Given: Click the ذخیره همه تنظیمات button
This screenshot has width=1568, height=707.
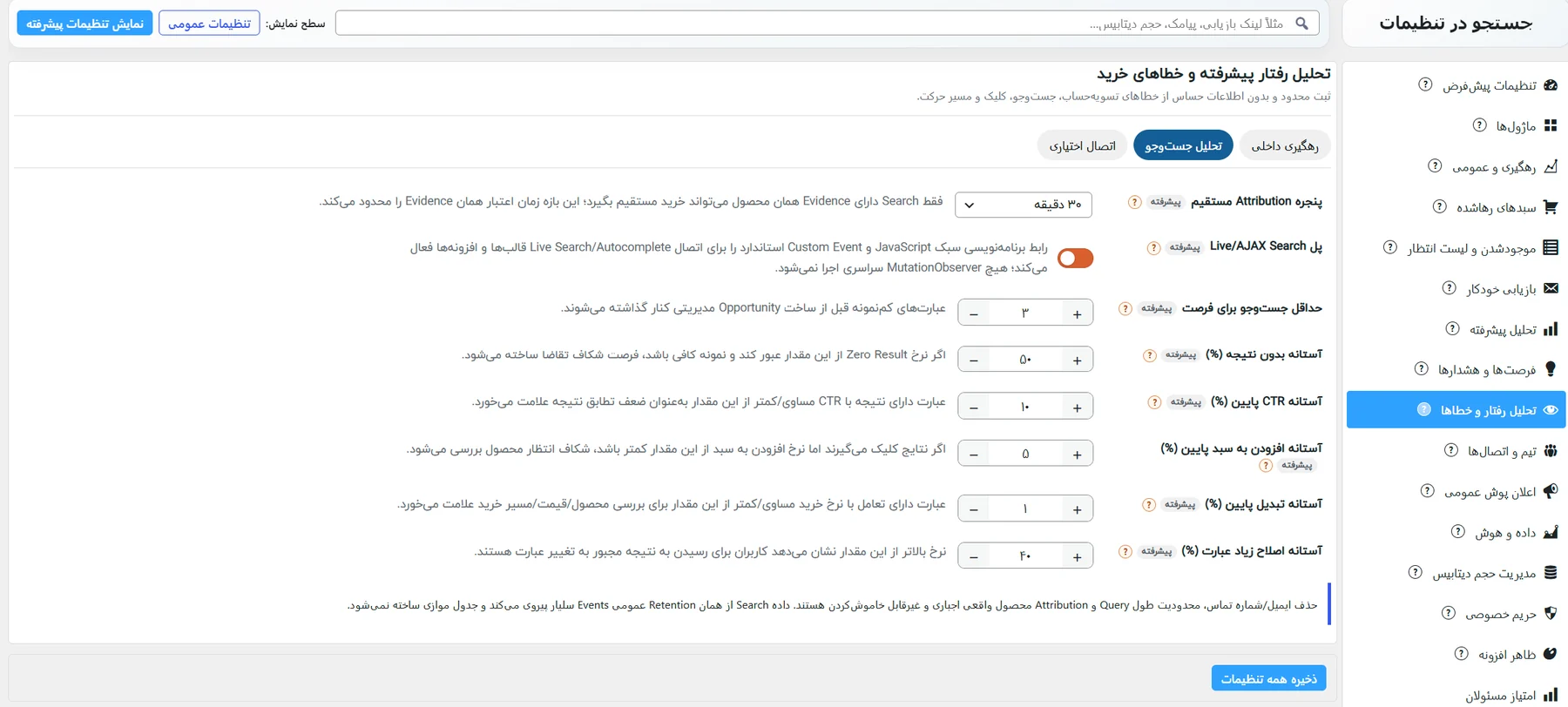Looking at the screenshot, I should tap(1268, 678).
